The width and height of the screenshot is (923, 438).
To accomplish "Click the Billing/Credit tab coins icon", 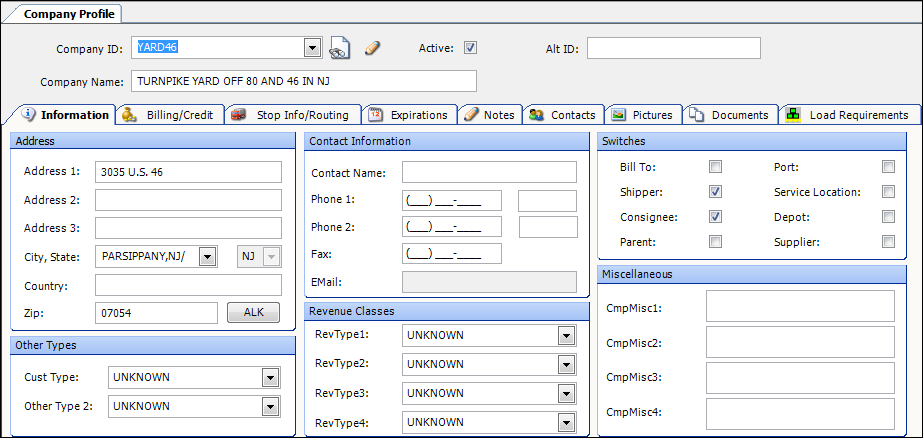I will click(x=130, y=115).
